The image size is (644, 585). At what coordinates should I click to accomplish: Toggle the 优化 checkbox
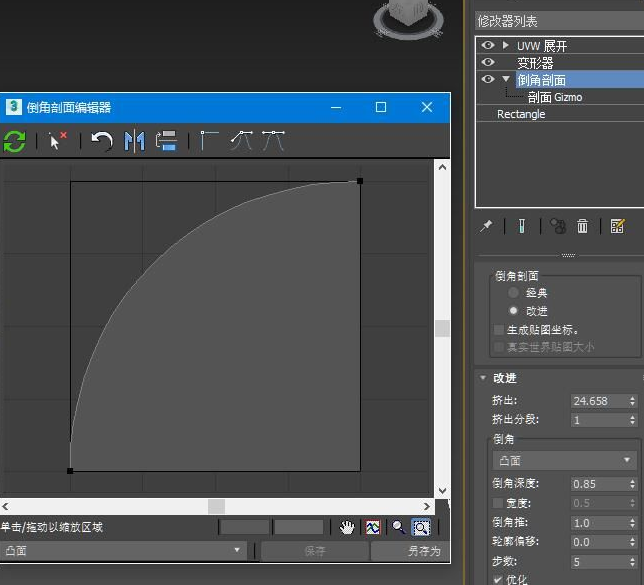click(x=498, y=580)
